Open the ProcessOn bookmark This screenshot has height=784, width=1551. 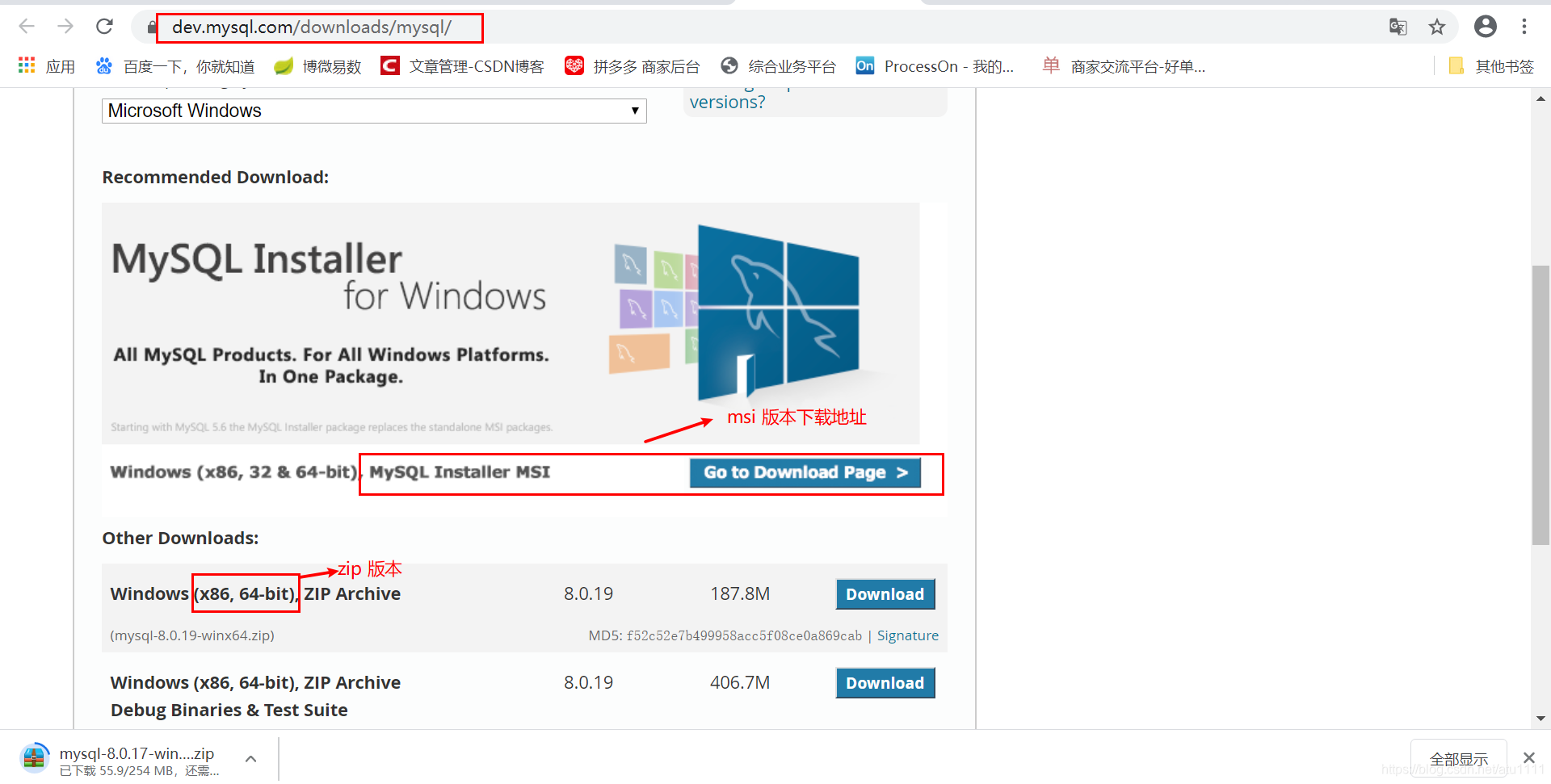(935, 66)
